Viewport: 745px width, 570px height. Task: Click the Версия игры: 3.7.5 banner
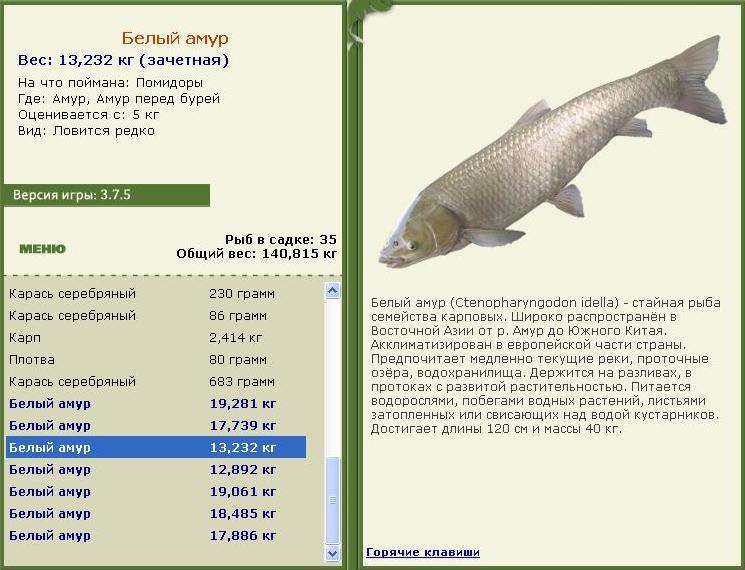[x=107, y=195]
